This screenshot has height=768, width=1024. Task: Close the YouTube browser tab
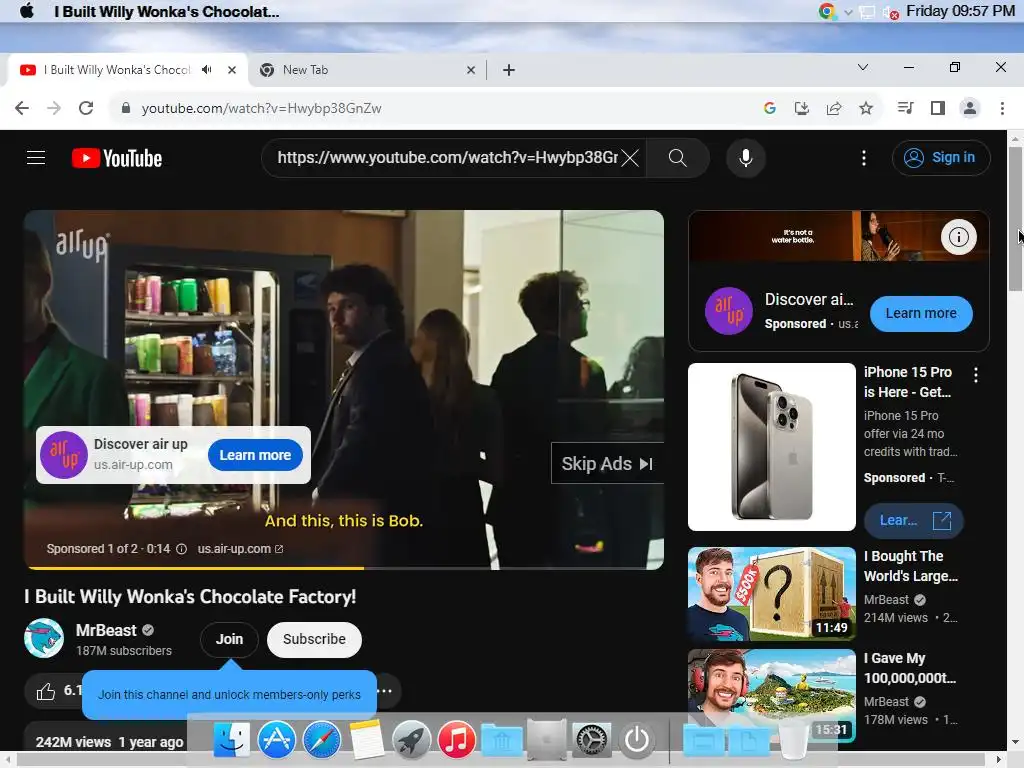pyautogui.click(x=231, y=70)
